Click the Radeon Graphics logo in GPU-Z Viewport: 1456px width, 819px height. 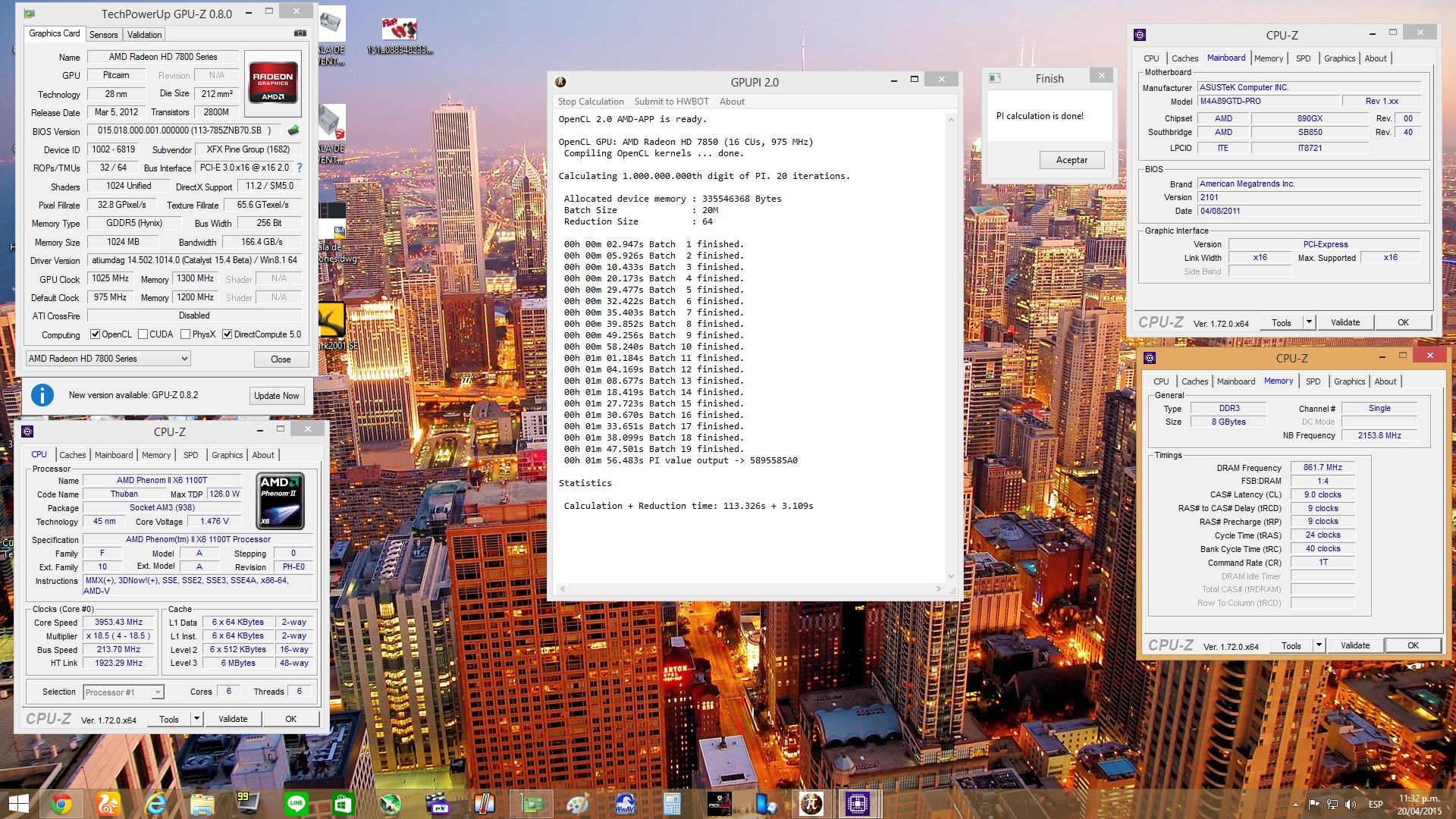(x=273, y=82)
